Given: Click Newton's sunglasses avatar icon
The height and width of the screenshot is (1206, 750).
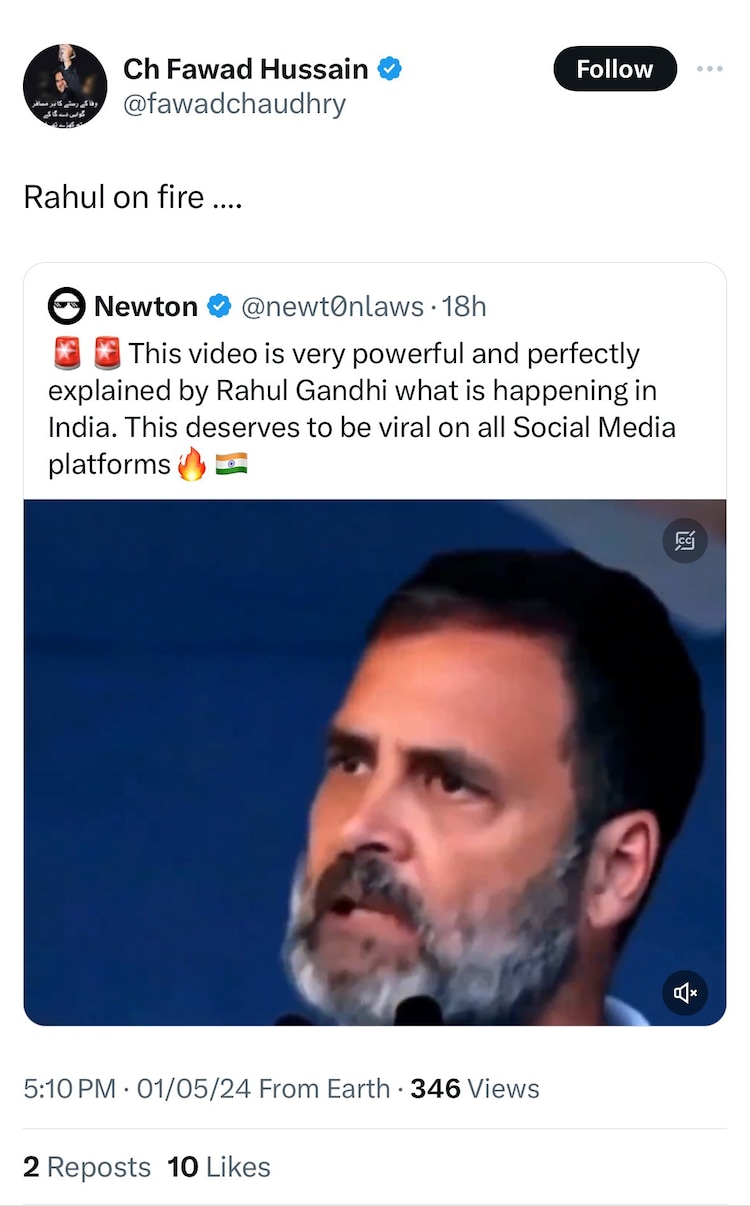Looking at the screenshot, I should 67,306.
